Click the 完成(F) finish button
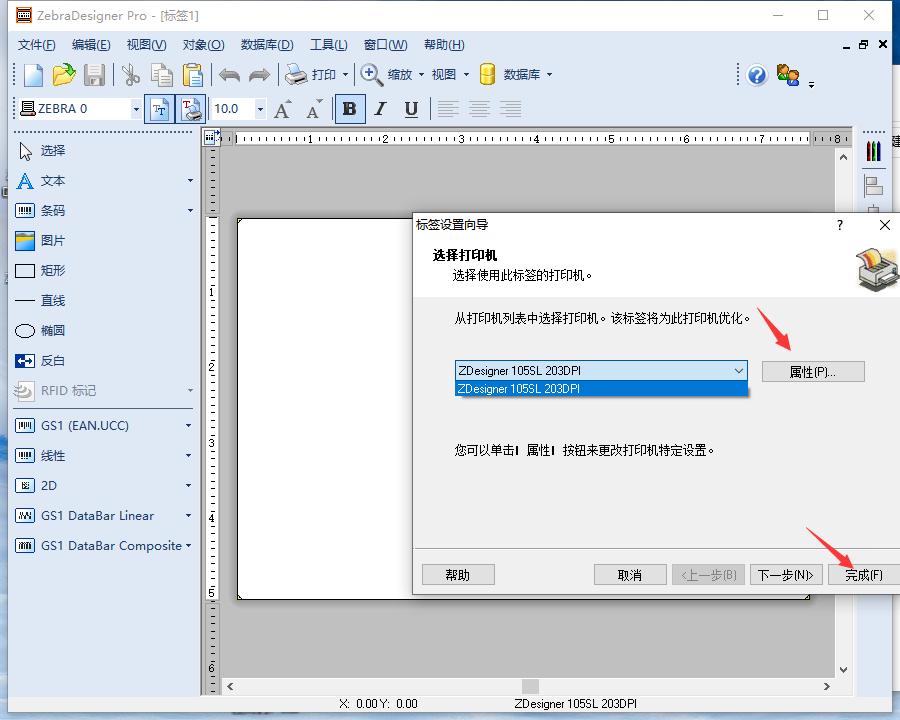This screenshot has height=720, width=900. pyautogui.click(x=863, y=575)
